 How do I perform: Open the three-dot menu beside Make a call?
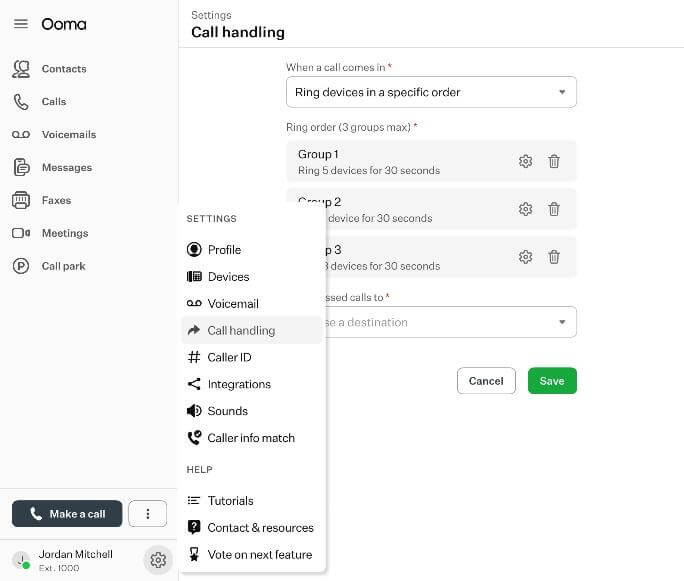[x=148, y=514]
